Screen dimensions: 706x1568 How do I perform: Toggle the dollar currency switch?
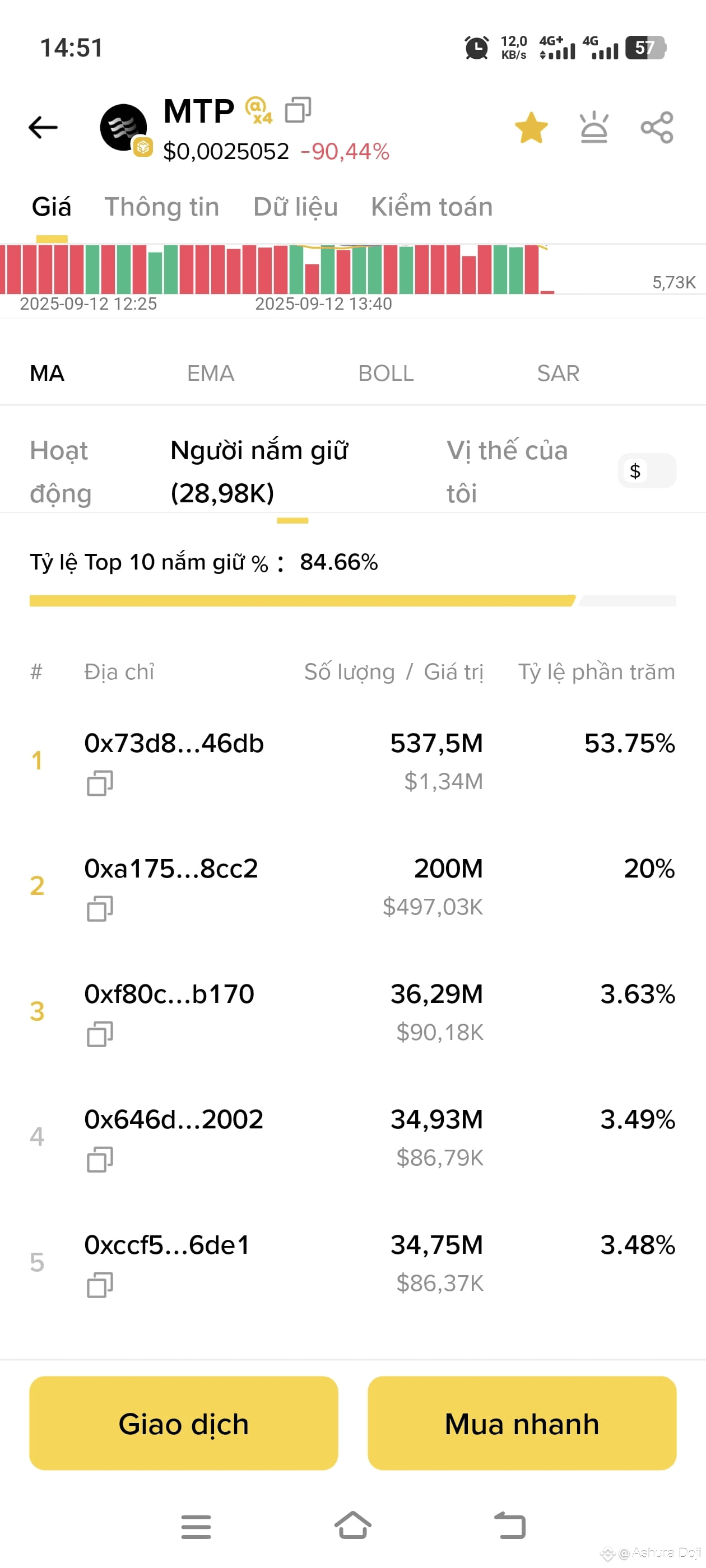pos(646,471)
